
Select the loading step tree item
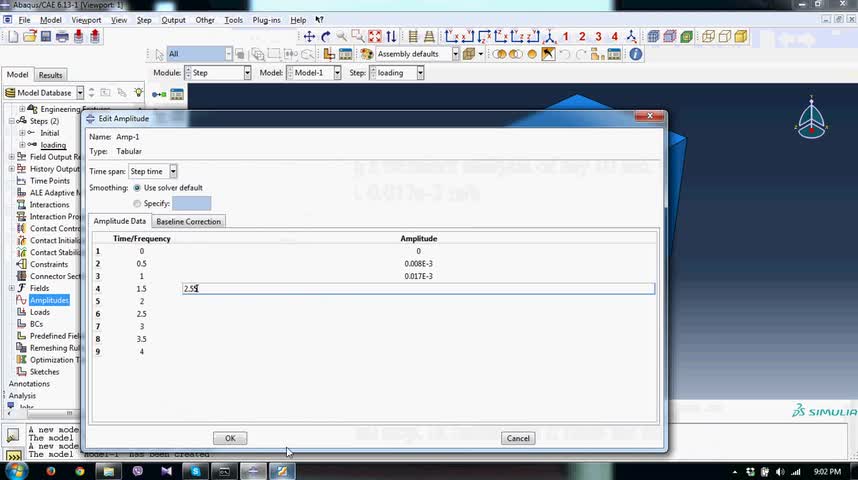[53, 145]
